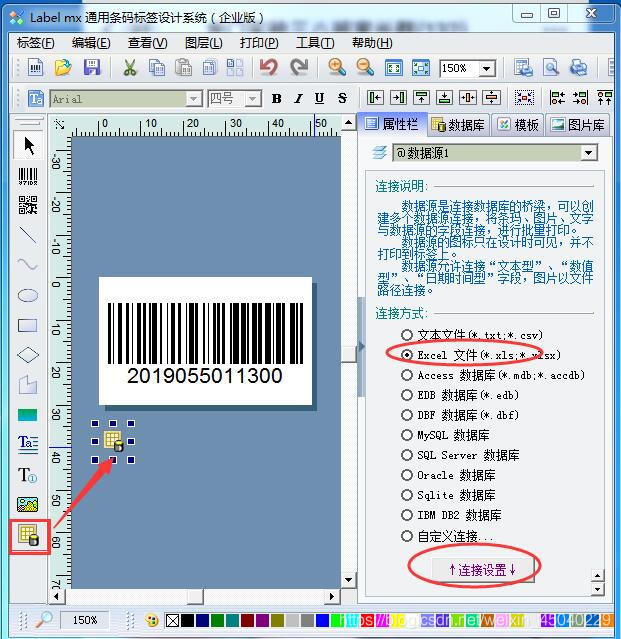The height and width of the screenshot is (639, 621).
Task: Switch to the 图片库 tab
Action: tap(578, 125)
